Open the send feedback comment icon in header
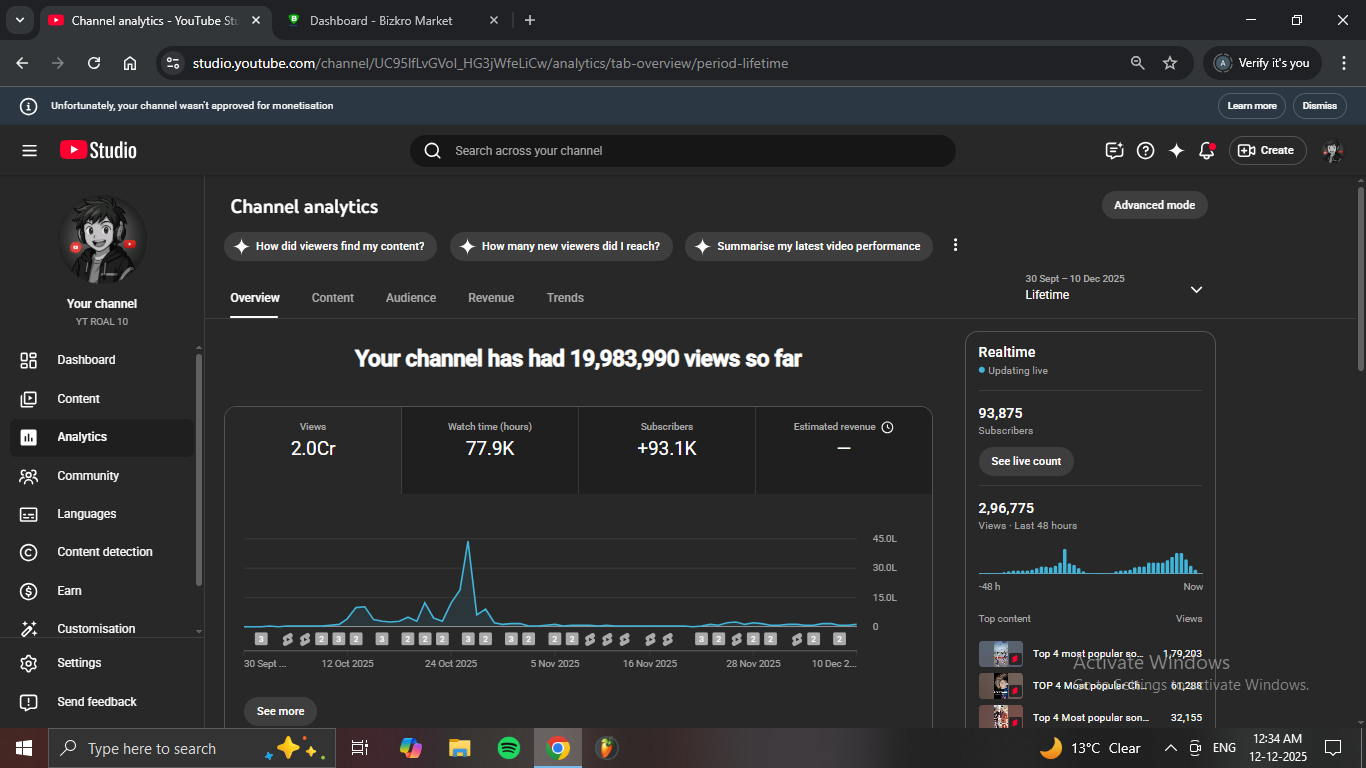 (1114, 151)
